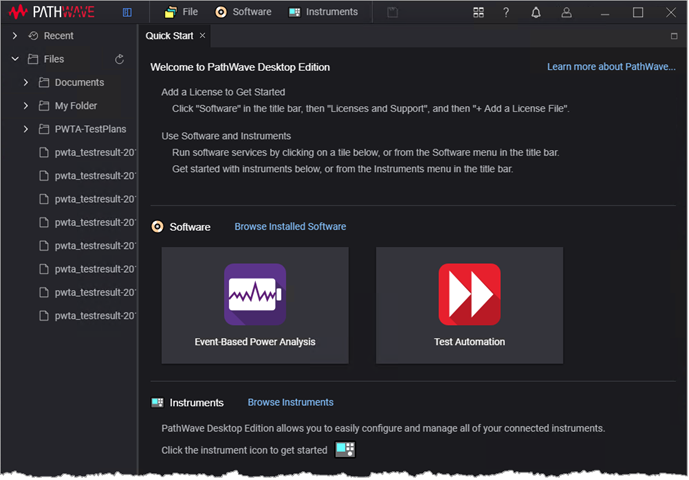Expand the My Folder node
The height and width of the screenshot is (480, 689).
pyautogui.click(x=26, y=105)
